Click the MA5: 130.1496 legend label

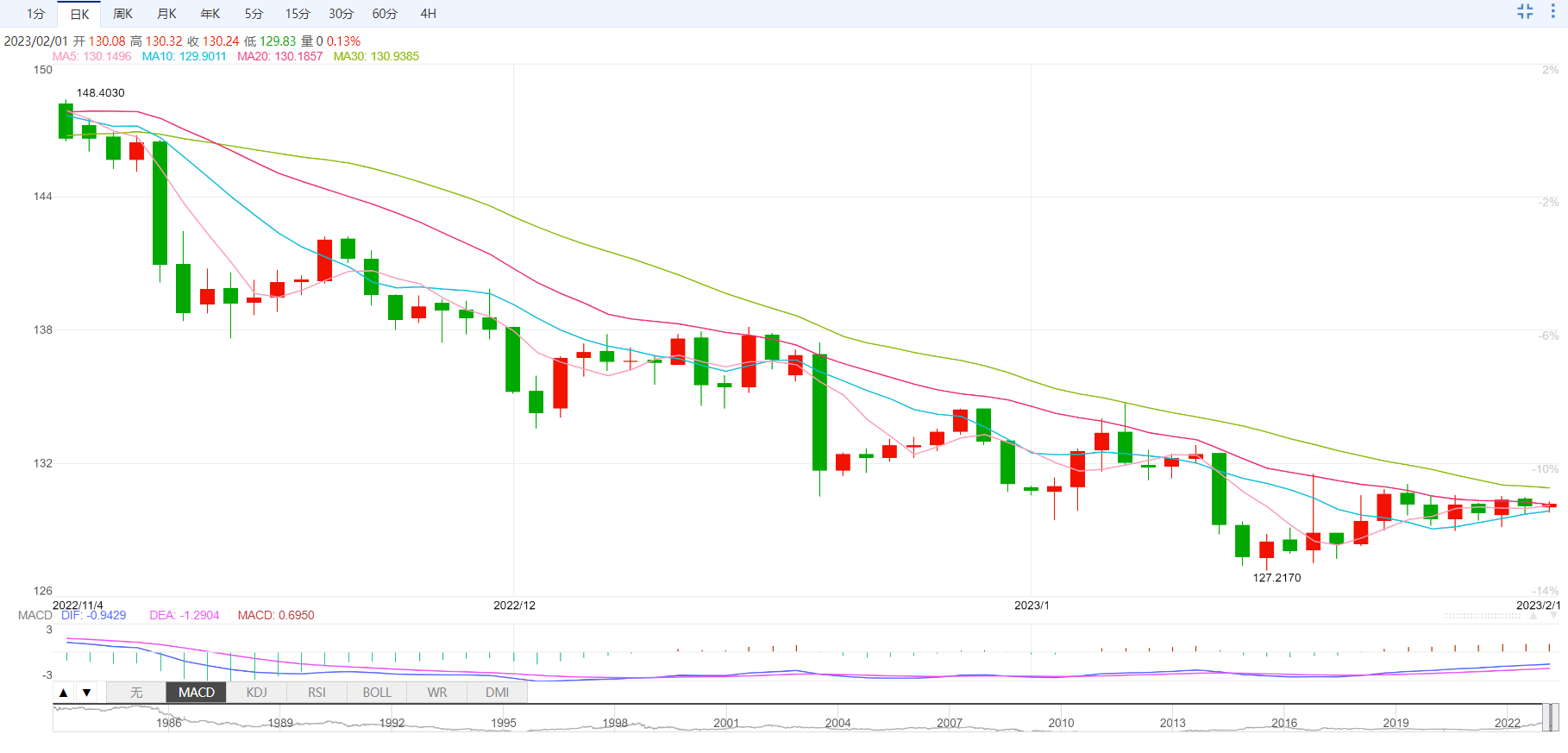click(91, 56)
